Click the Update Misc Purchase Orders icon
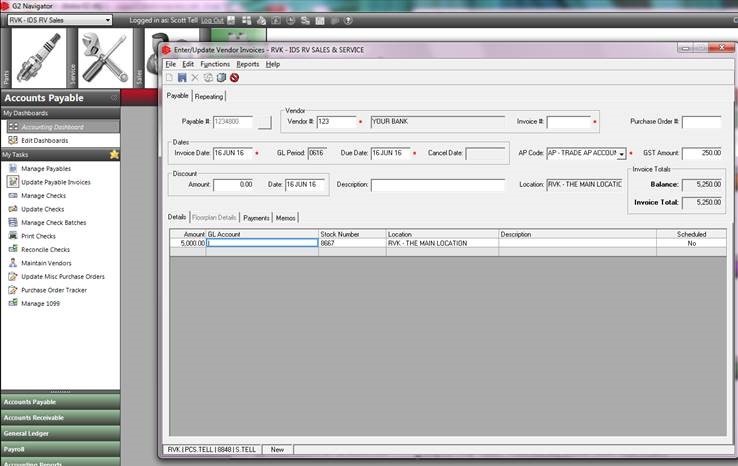 coord(13,276)
